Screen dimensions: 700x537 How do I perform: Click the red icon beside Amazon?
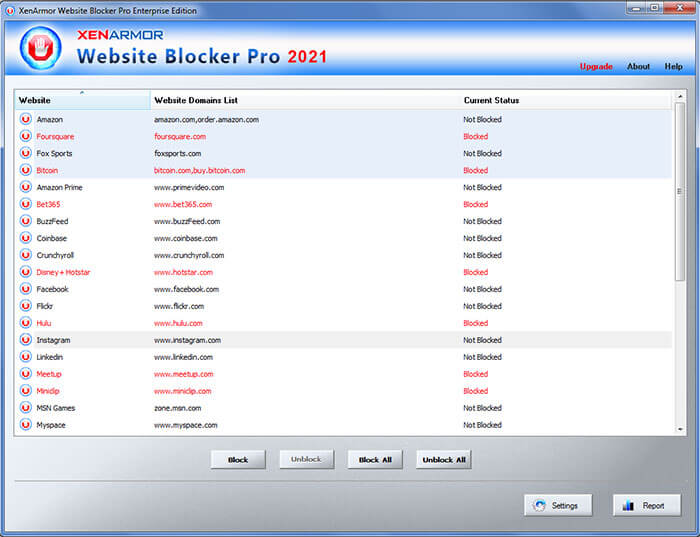tap(25, 119)
